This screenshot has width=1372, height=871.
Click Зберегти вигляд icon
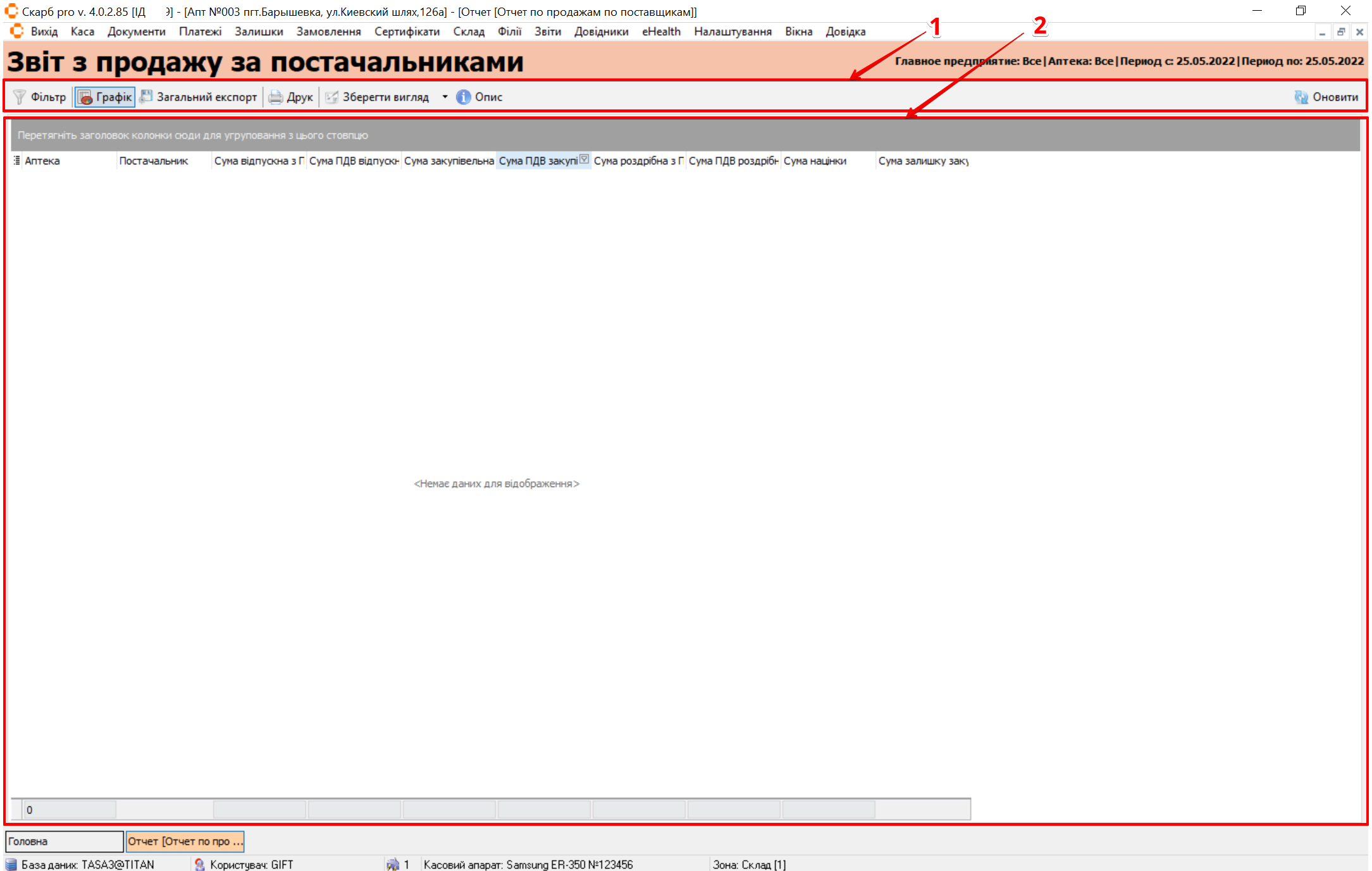331,97
